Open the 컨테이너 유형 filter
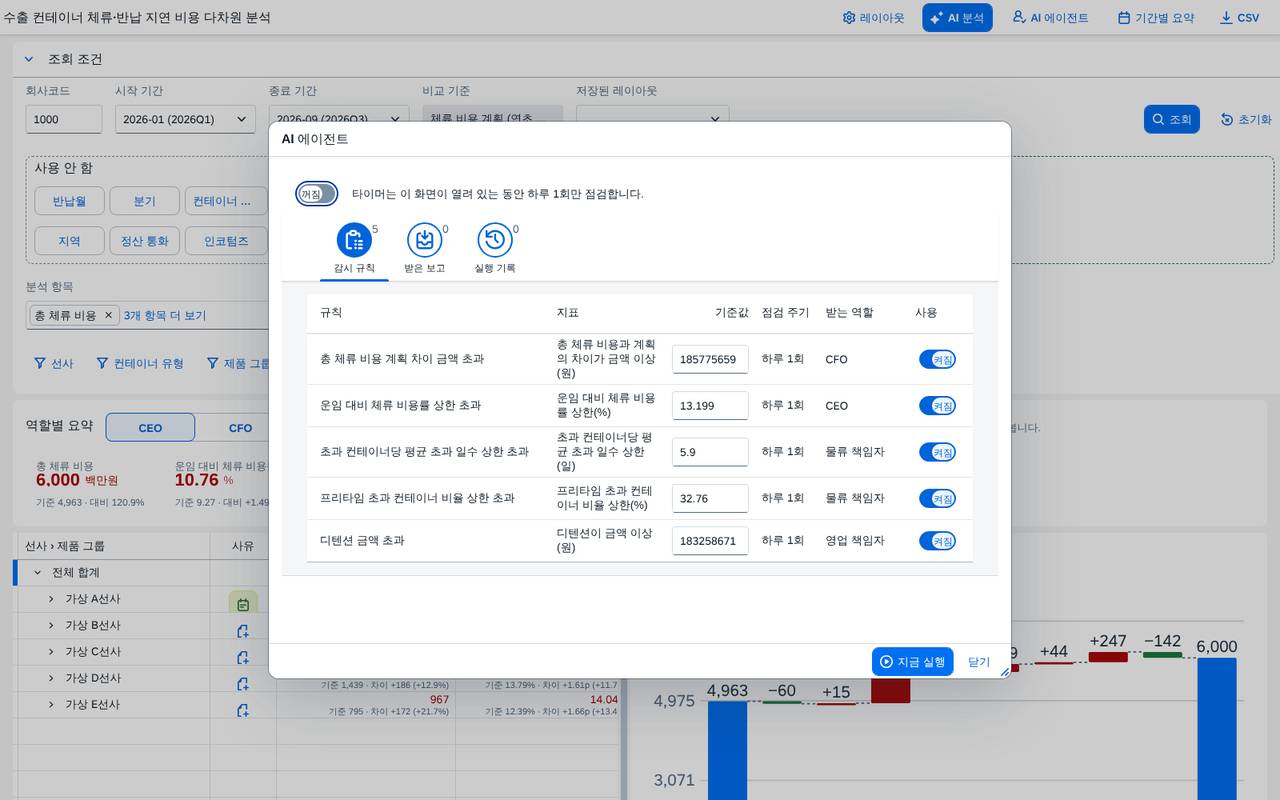This screenshot has width=1280, height=800. (x=140, y=363)
